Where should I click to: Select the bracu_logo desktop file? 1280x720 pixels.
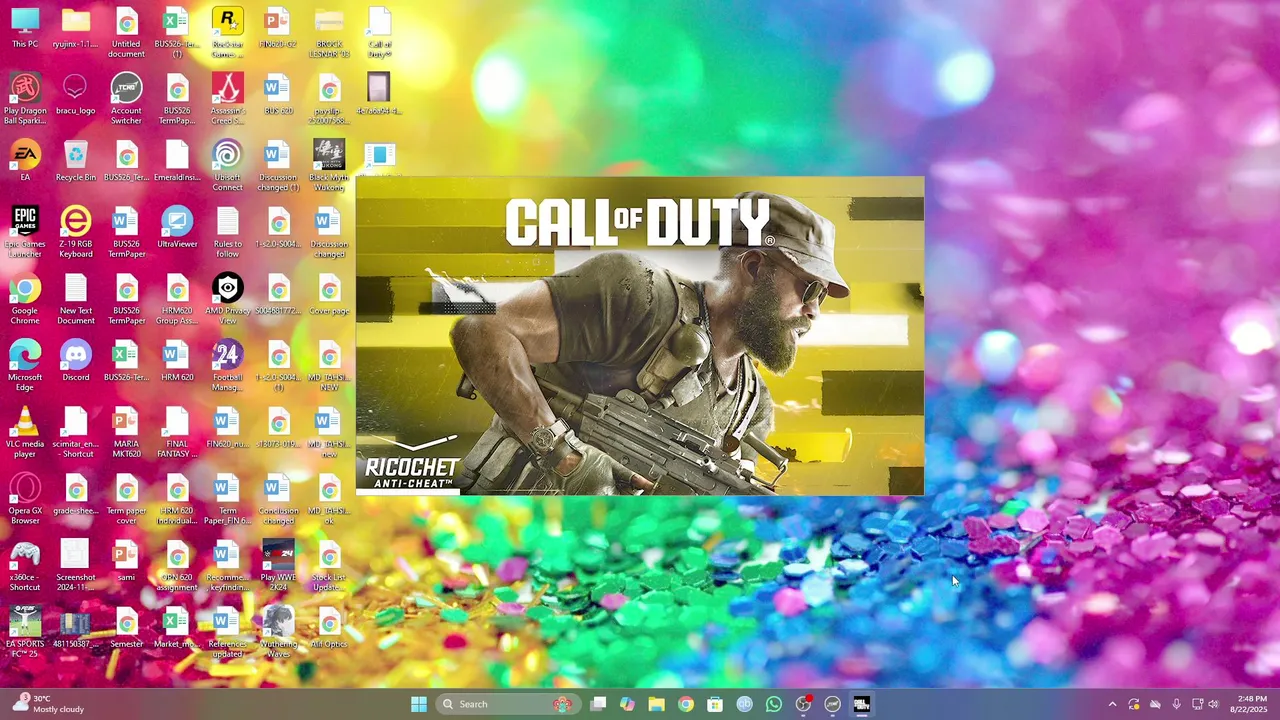[76, 96]
